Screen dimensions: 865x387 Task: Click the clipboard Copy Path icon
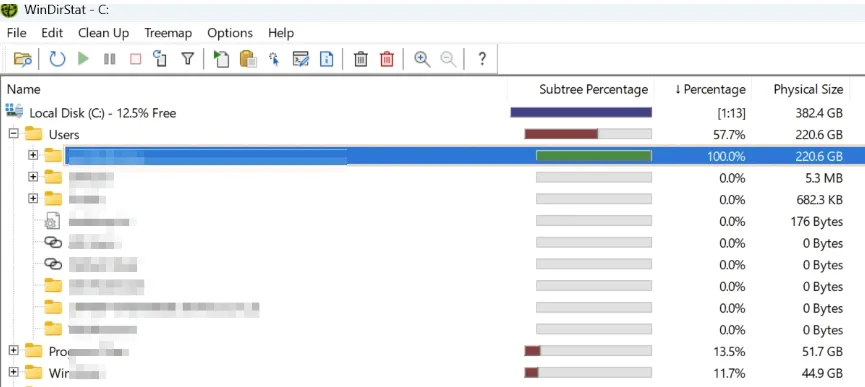[248, 58]
